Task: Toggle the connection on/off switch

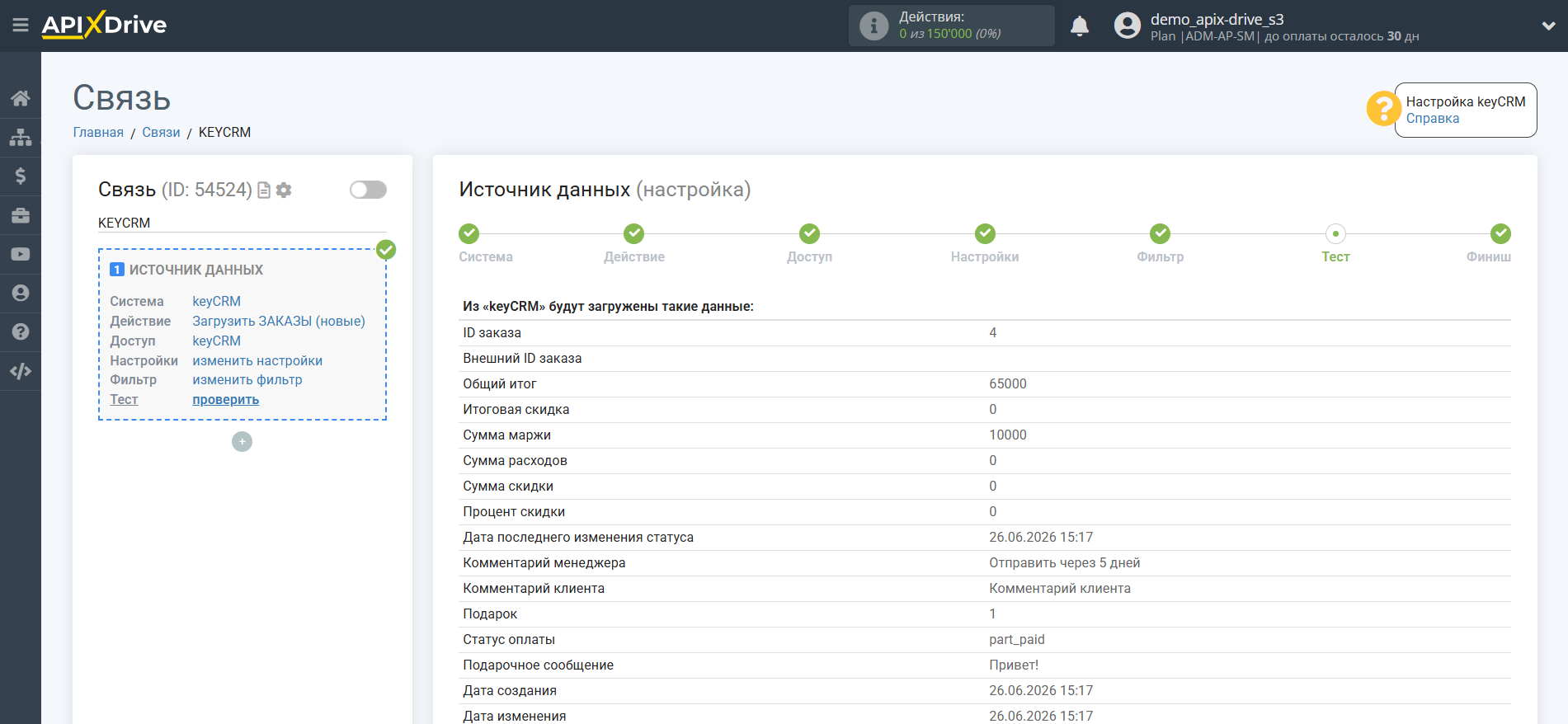Action: pos(368,190)
